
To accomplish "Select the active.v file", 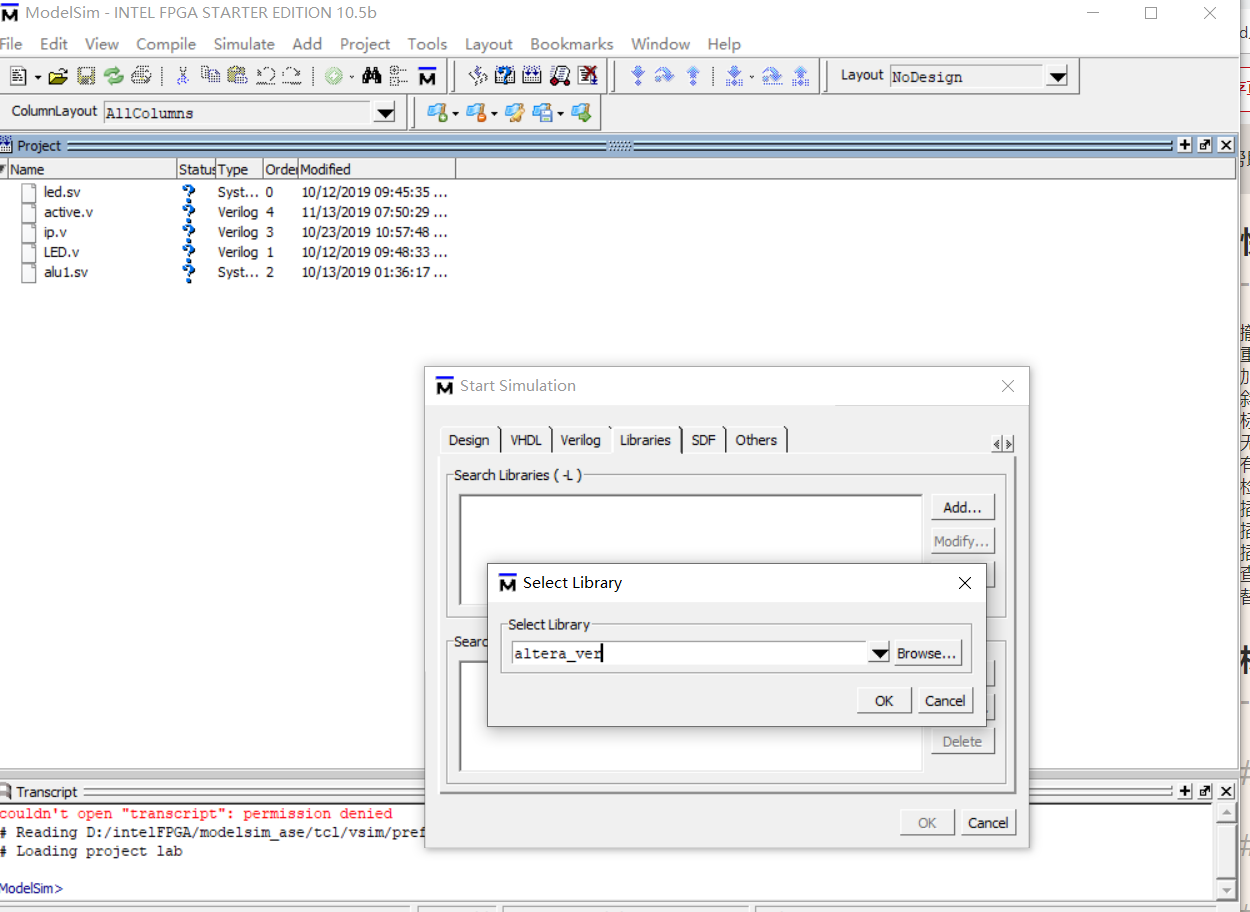I will (x=69, y=212).
